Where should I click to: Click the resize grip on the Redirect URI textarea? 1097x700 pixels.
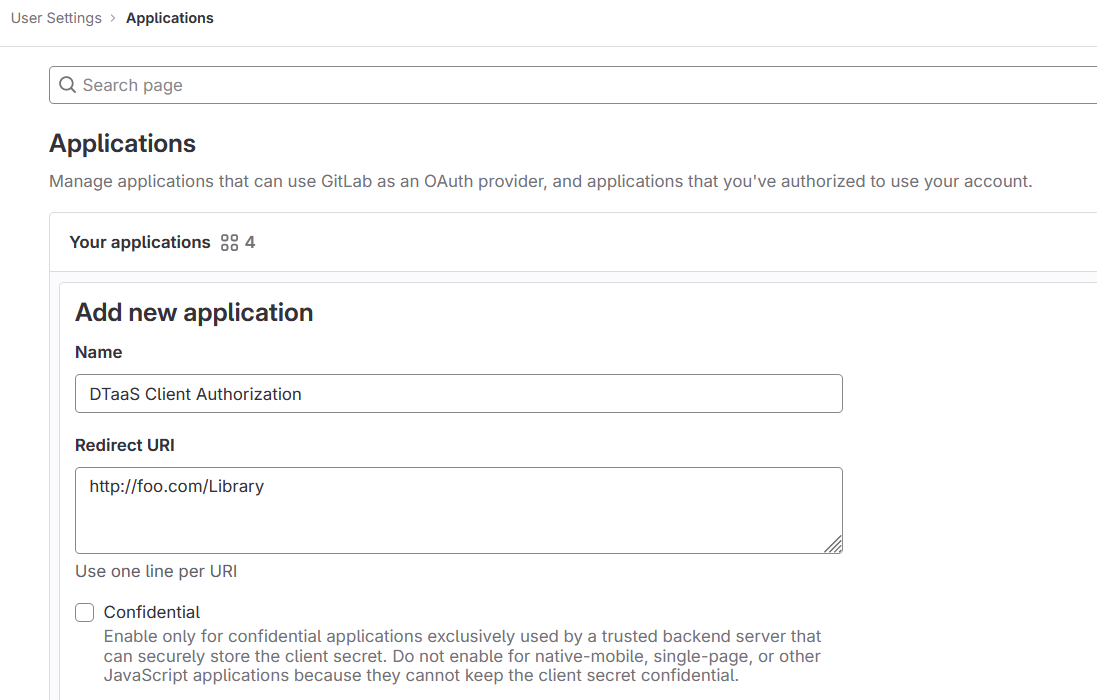click(x=835, y=546)
